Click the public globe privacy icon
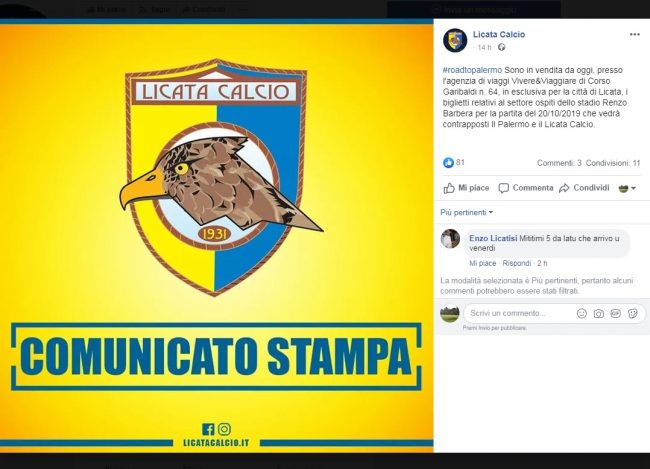Image resolution: width=650 pixels, height=469 pixels. tap(502, 47)
